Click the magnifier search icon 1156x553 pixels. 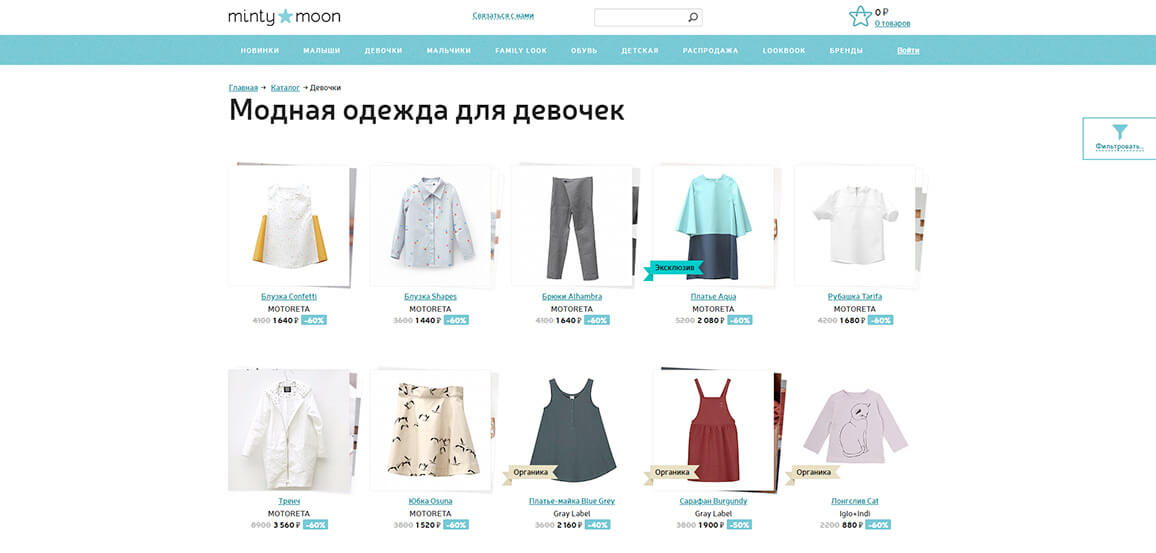point(692,18)
